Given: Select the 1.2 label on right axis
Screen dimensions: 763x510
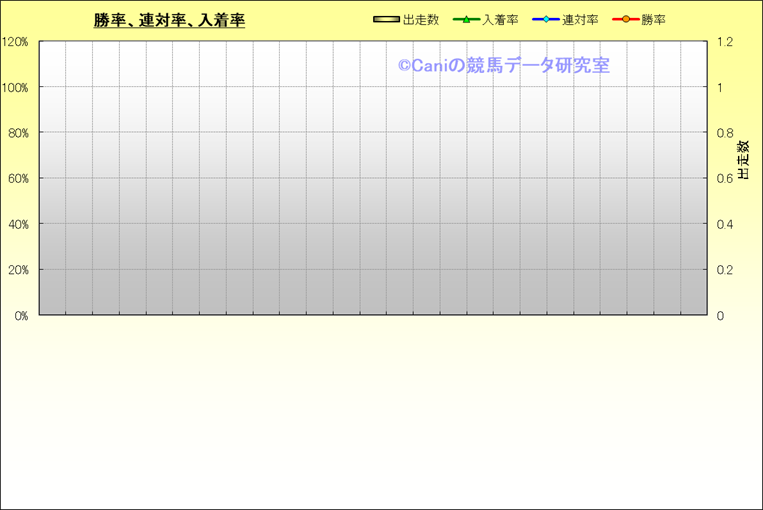Looking at the screenshot, I should point(725,42).
